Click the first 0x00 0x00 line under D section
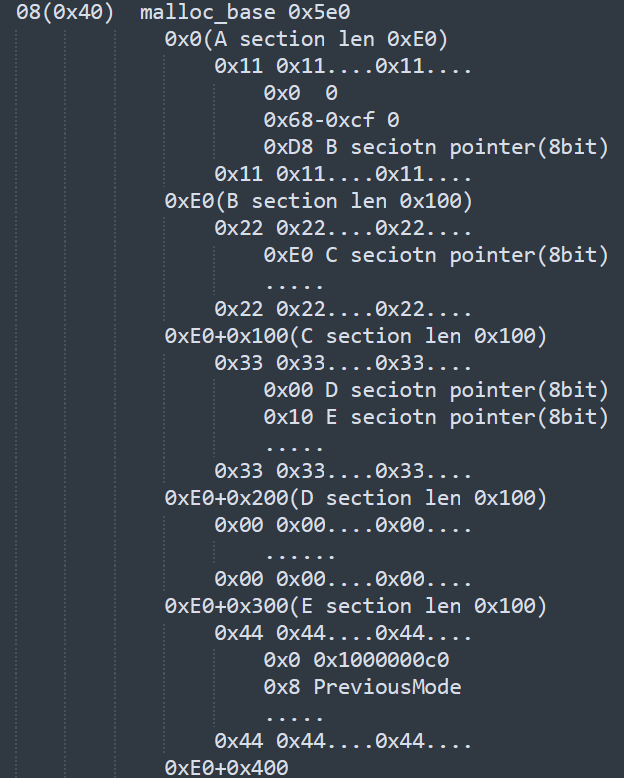This screenshot has width=624, height=778. 342,525
